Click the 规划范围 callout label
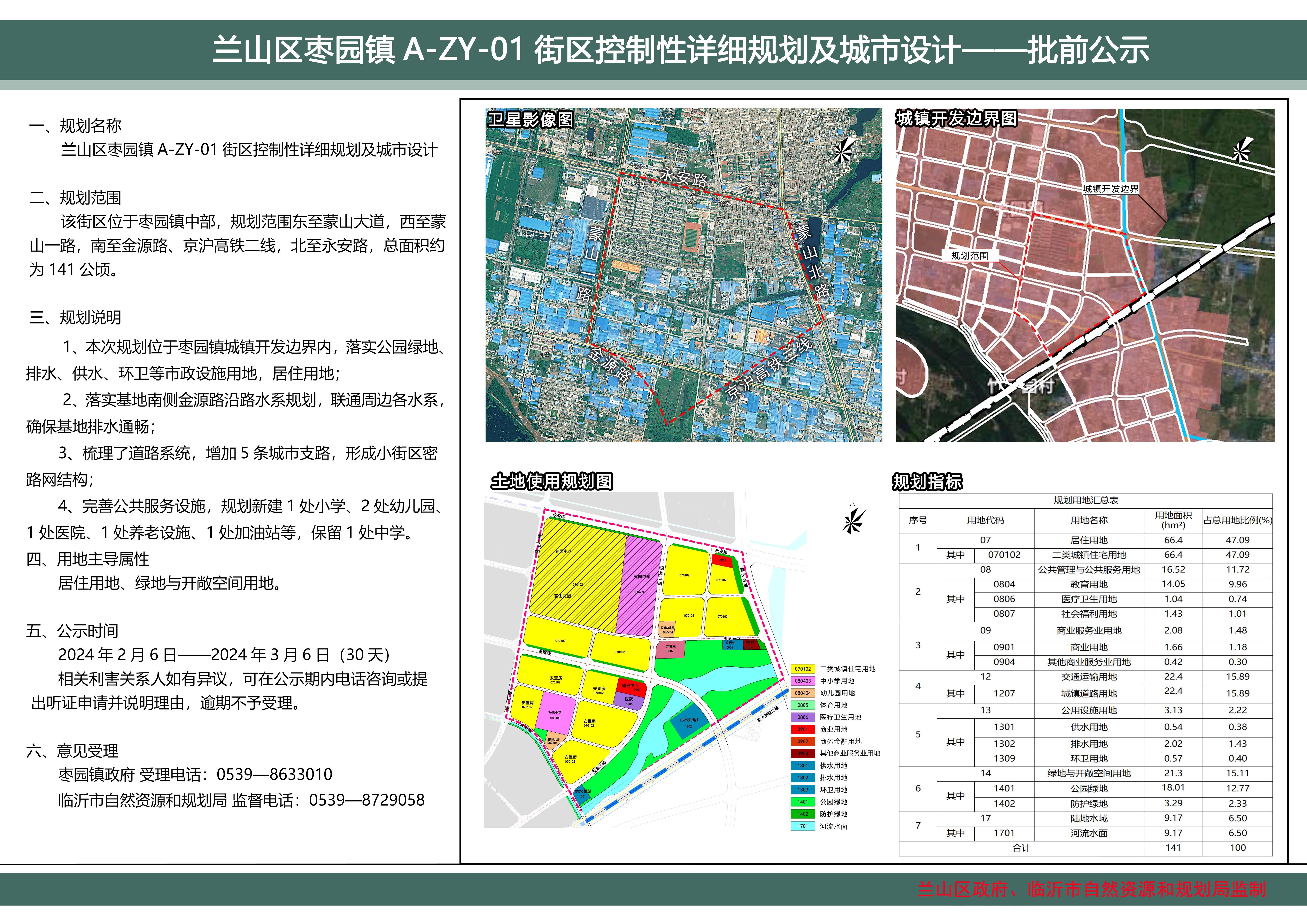Image resolution: width=1307 pixels, height=924 pixels. 970,256
